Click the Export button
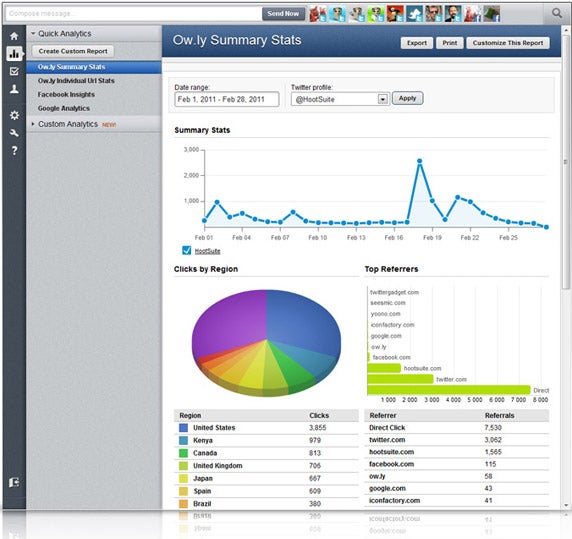Viewport: 572px width, 539px height. (417, 43)
